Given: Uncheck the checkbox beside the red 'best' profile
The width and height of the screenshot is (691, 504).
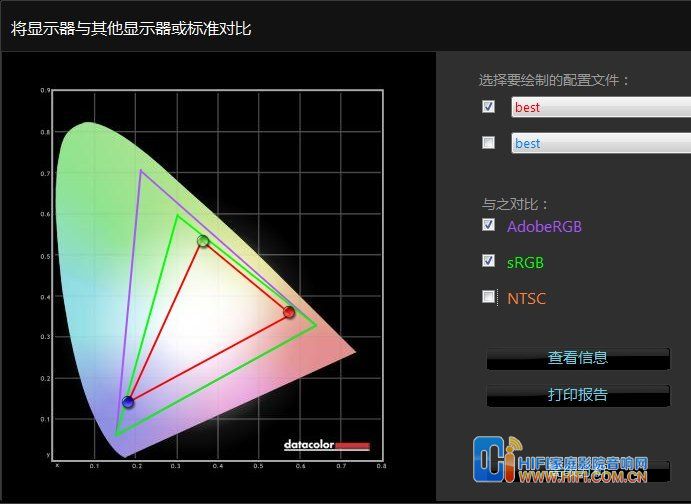Looking at the screenshot, I should pos(488,106).
